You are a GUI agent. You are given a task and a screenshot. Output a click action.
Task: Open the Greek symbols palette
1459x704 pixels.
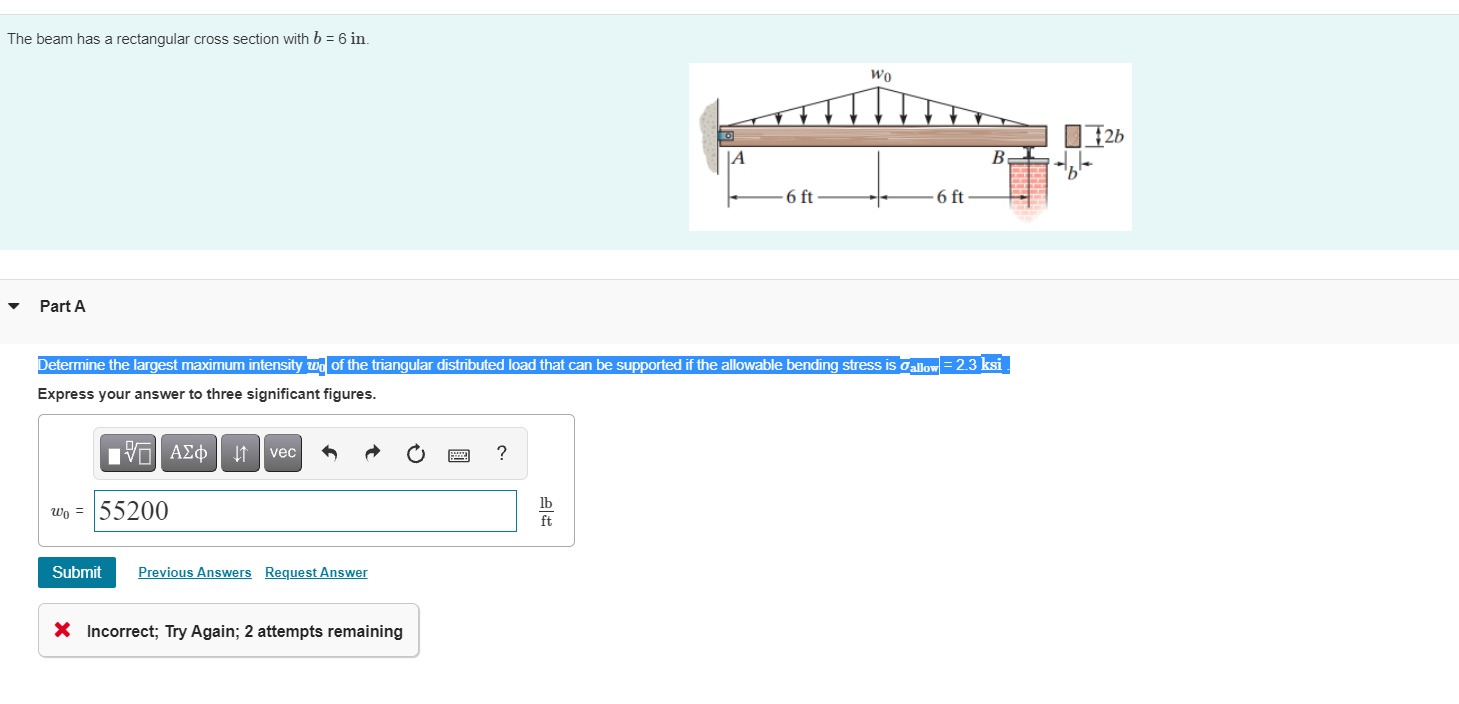click(x=188, y=452)
